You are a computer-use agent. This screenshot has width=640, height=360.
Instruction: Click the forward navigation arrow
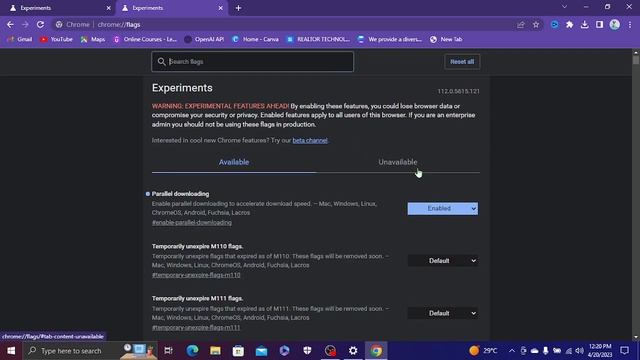[x=25, y=24]
